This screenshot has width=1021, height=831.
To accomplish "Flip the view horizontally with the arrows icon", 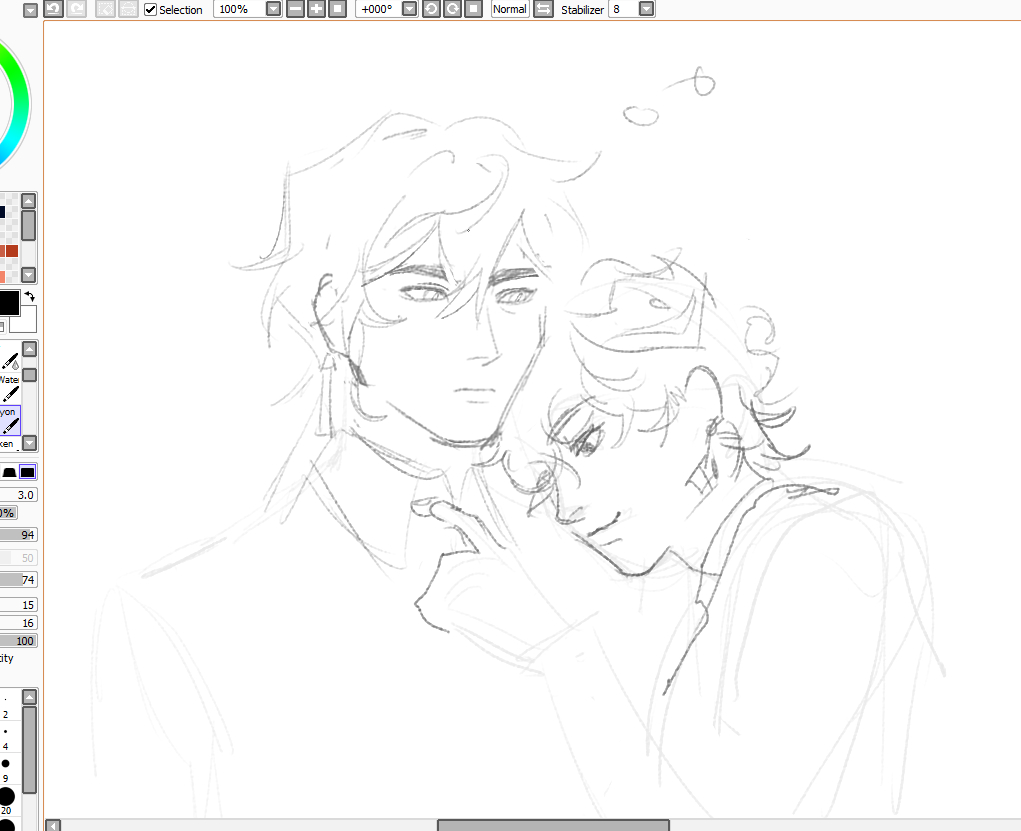I will click(x=543, y=9).
